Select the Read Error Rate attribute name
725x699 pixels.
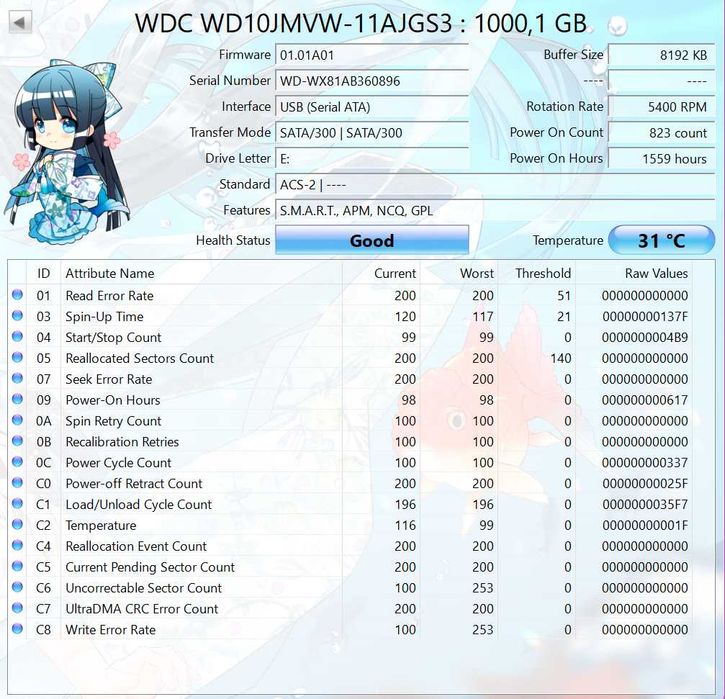tap(110, 295)
